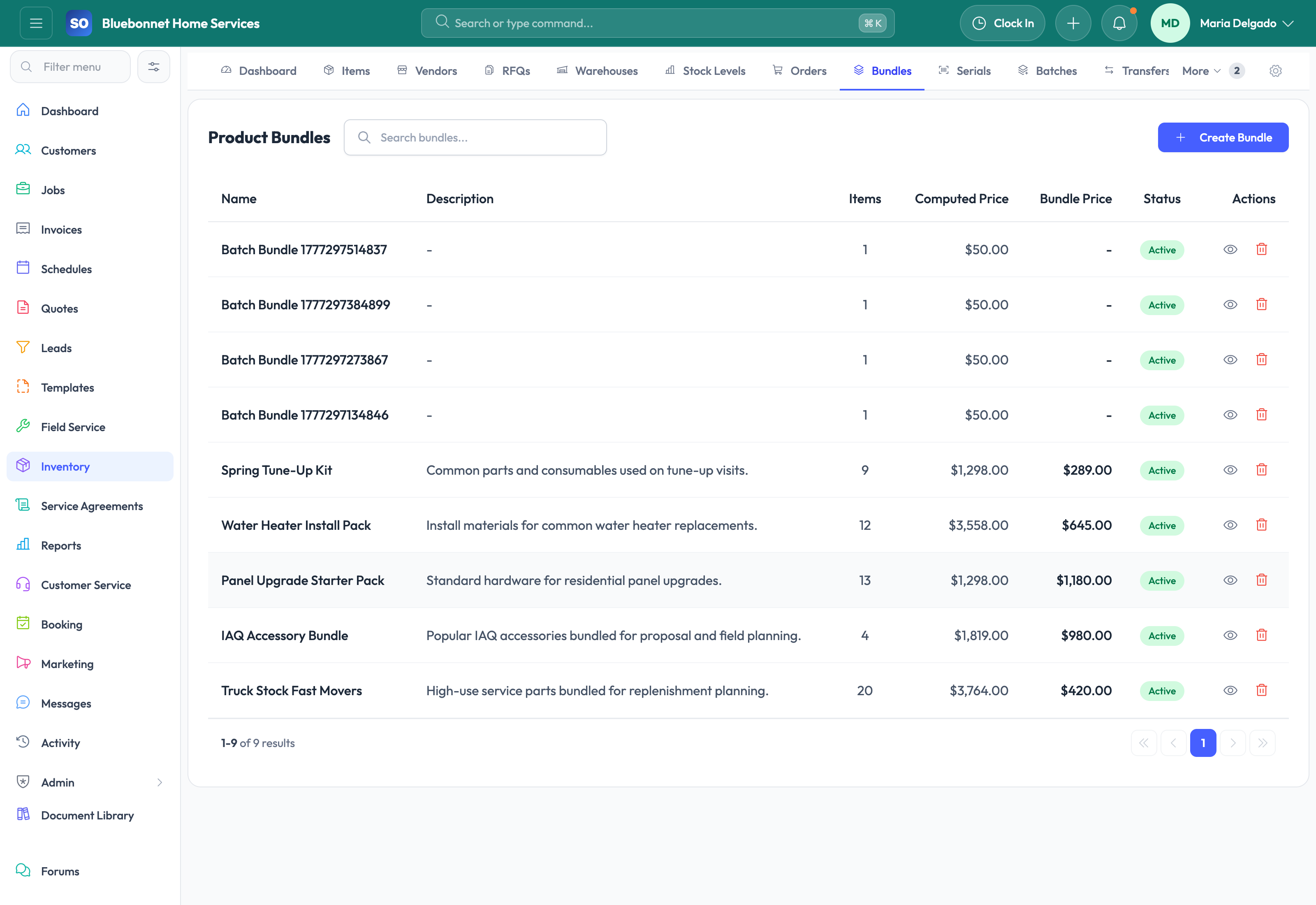
Task: View Spring Tune-Up Kit eye icon
Action: click(1230, 470)
